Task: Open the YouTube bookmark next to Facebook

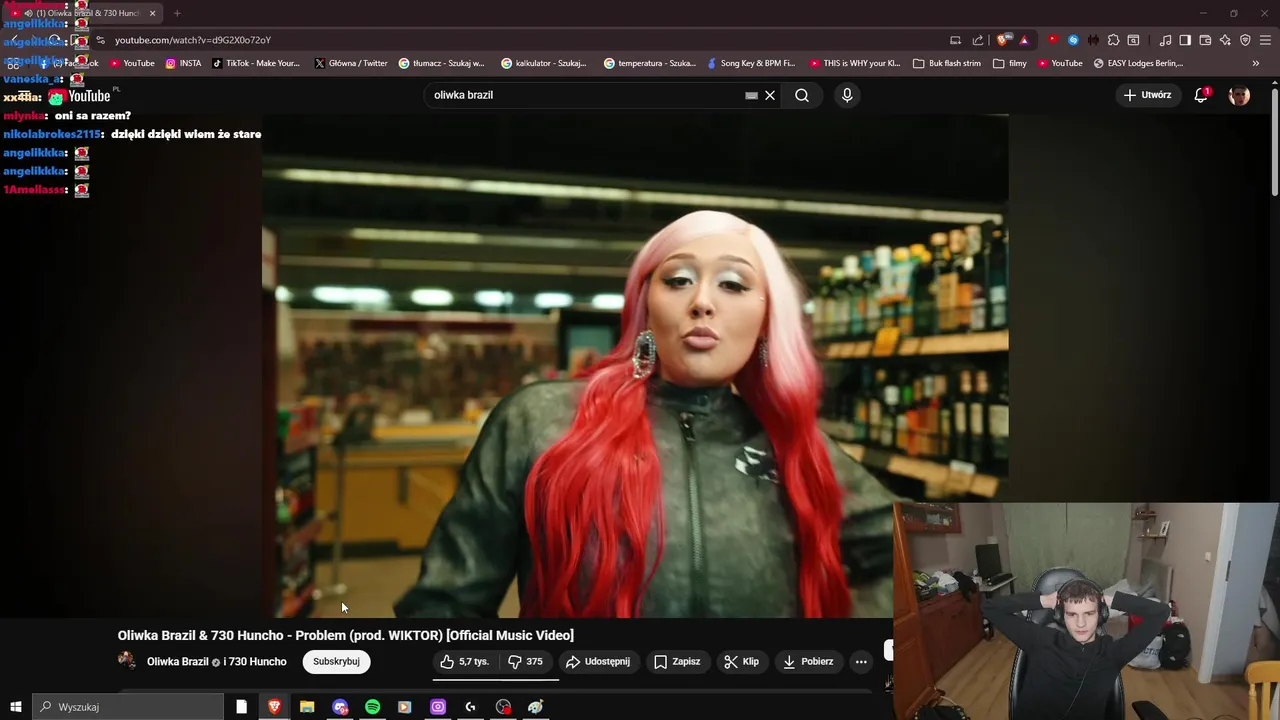Action: pyautogui.click(x=132, y=63)
